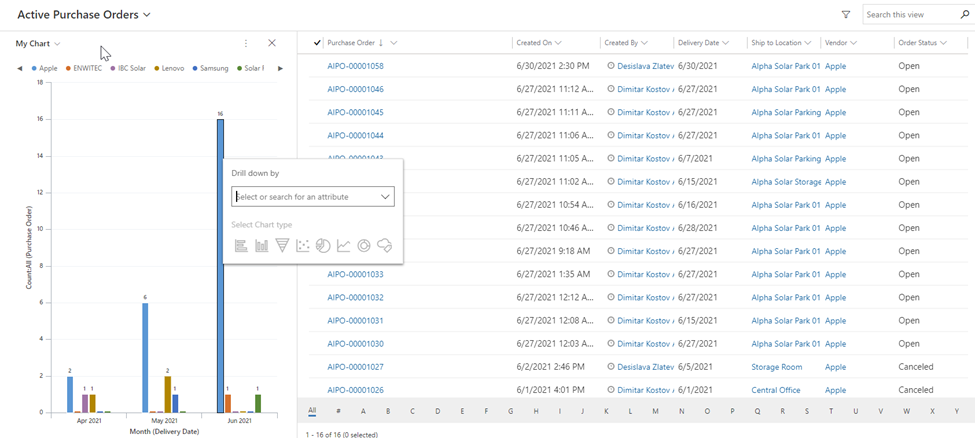The image size is (975, 438).
Task: Open the Drill down by attribute combo box
Action: click(312, 197)
